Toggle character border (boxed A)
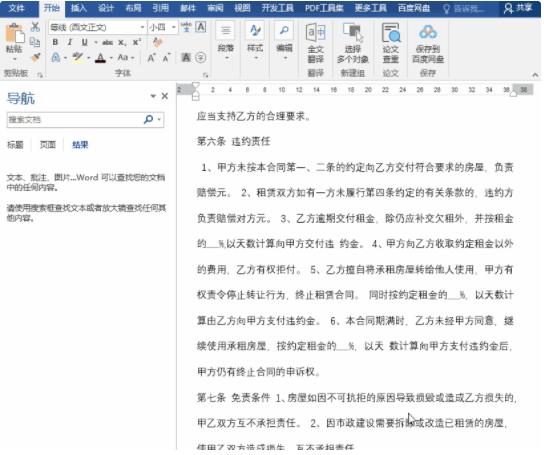Screen dimensions: 544x455 pyautogui.click(x=201, y=27)
